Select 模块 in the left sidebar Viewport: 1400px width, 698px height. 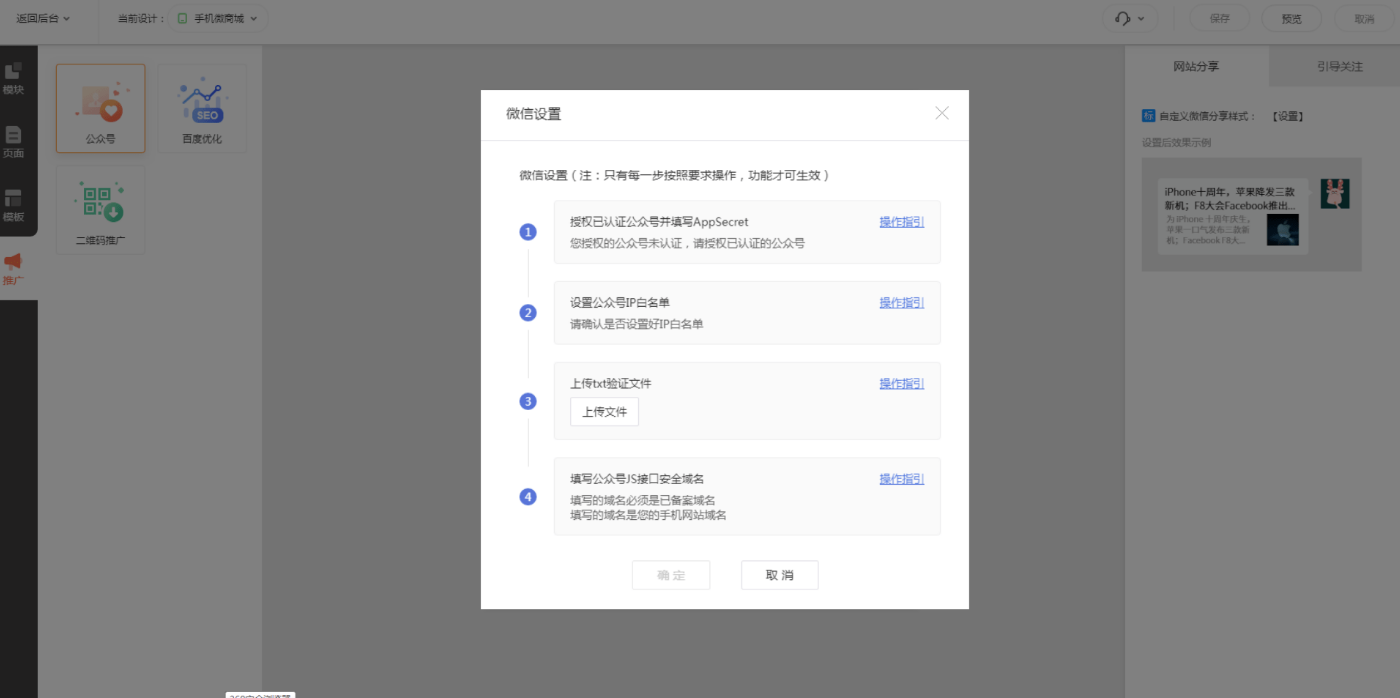pos(14,79)
